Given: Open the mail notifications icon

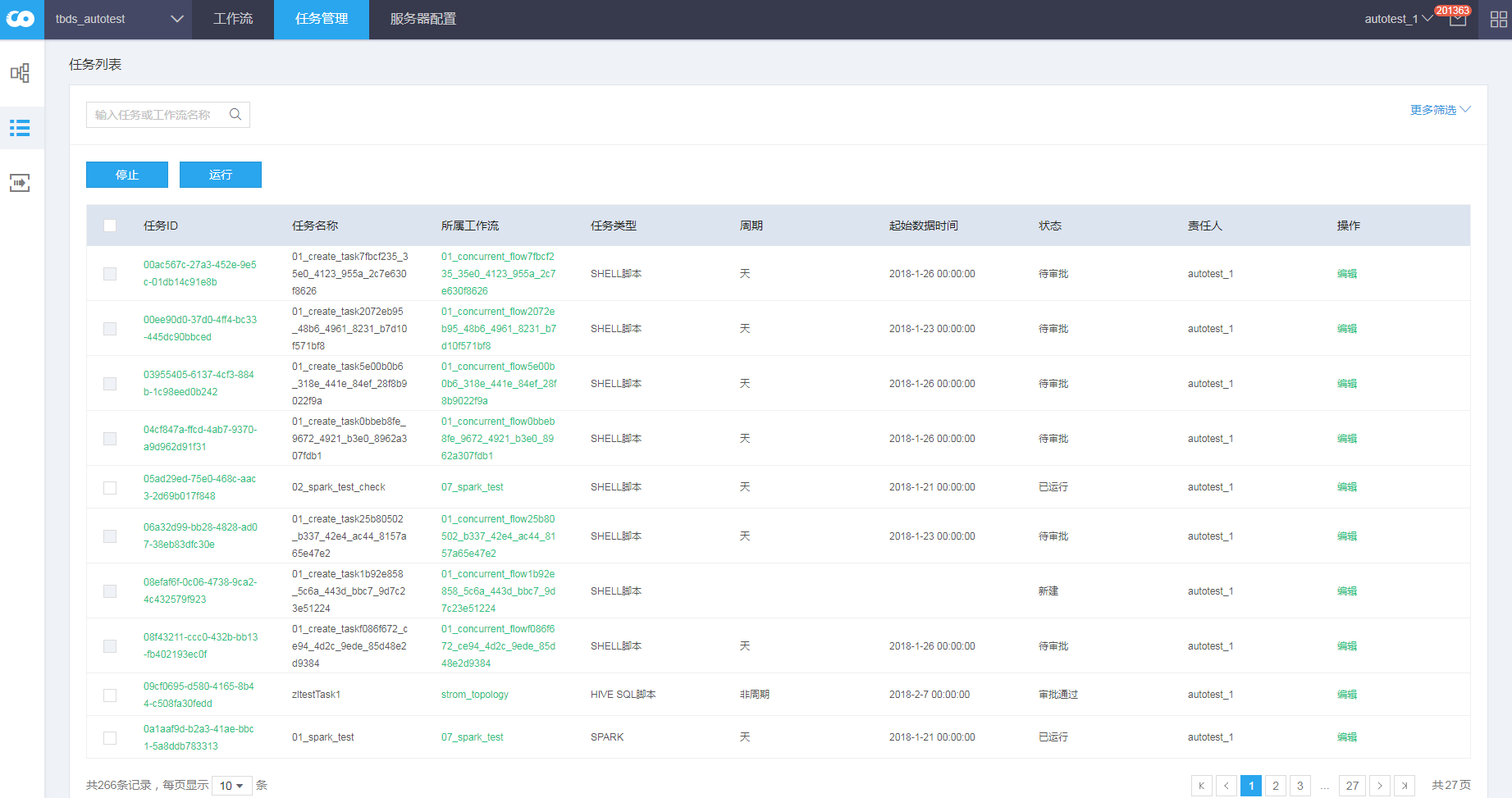Looking at the screenshot, I should pos(1458,20).
